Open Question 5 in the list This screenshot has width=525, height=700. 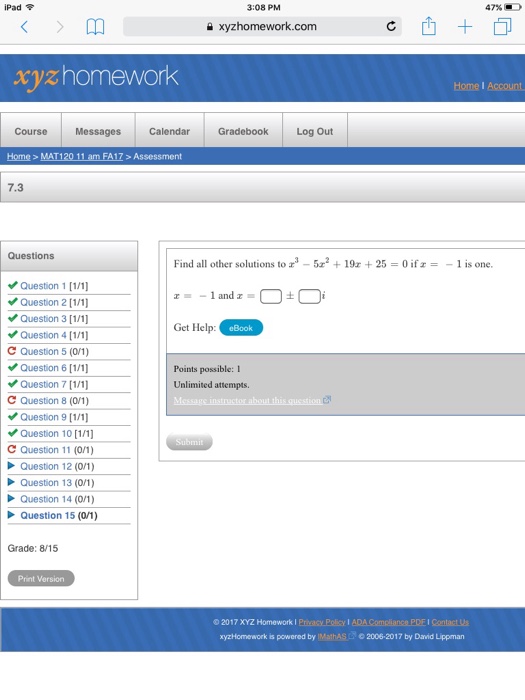pos(43,351)
